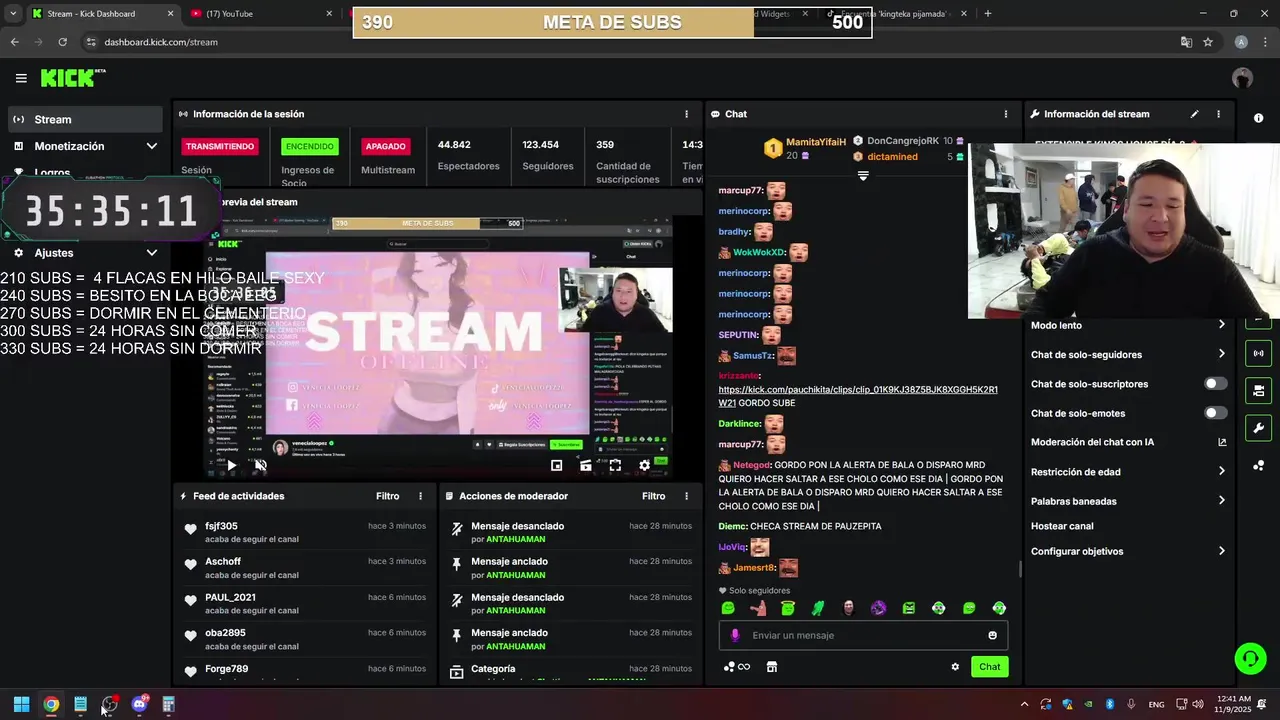The width and height of the screenshot is (1280, 720).
Task: Open three-dot menu of Información del stream
Action: [1218, 114]
